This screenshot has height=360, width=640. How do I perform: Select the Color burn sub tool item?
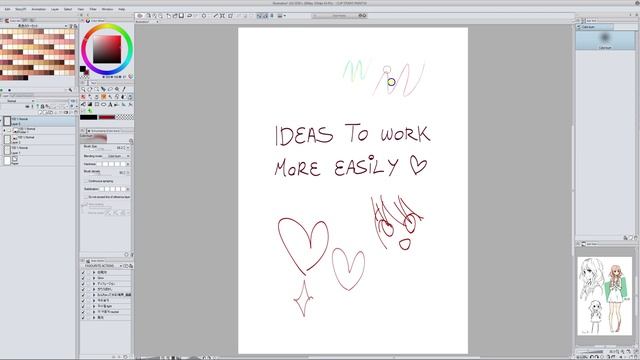tap(605, 40)
